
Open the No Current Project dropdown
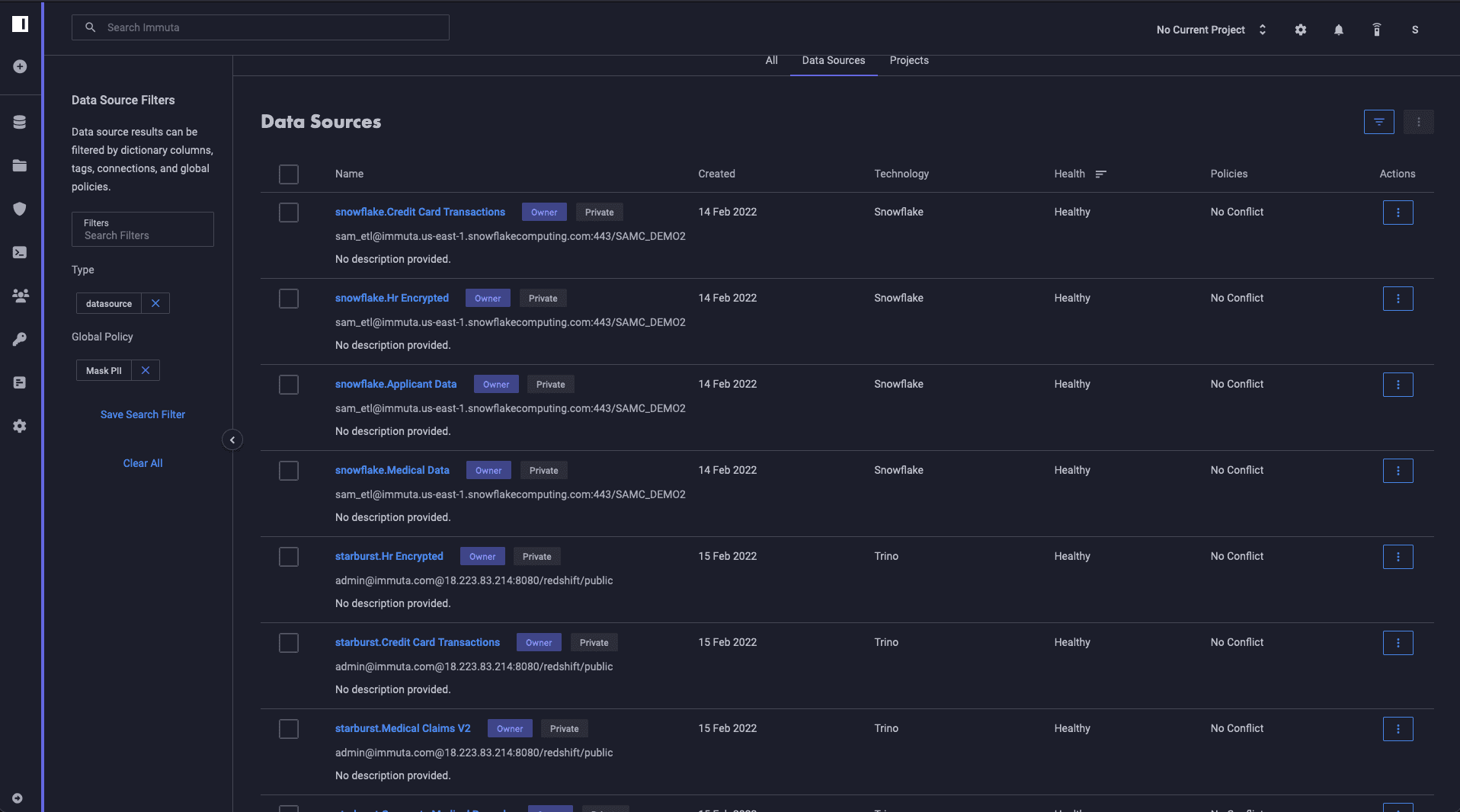[1211, 30]
